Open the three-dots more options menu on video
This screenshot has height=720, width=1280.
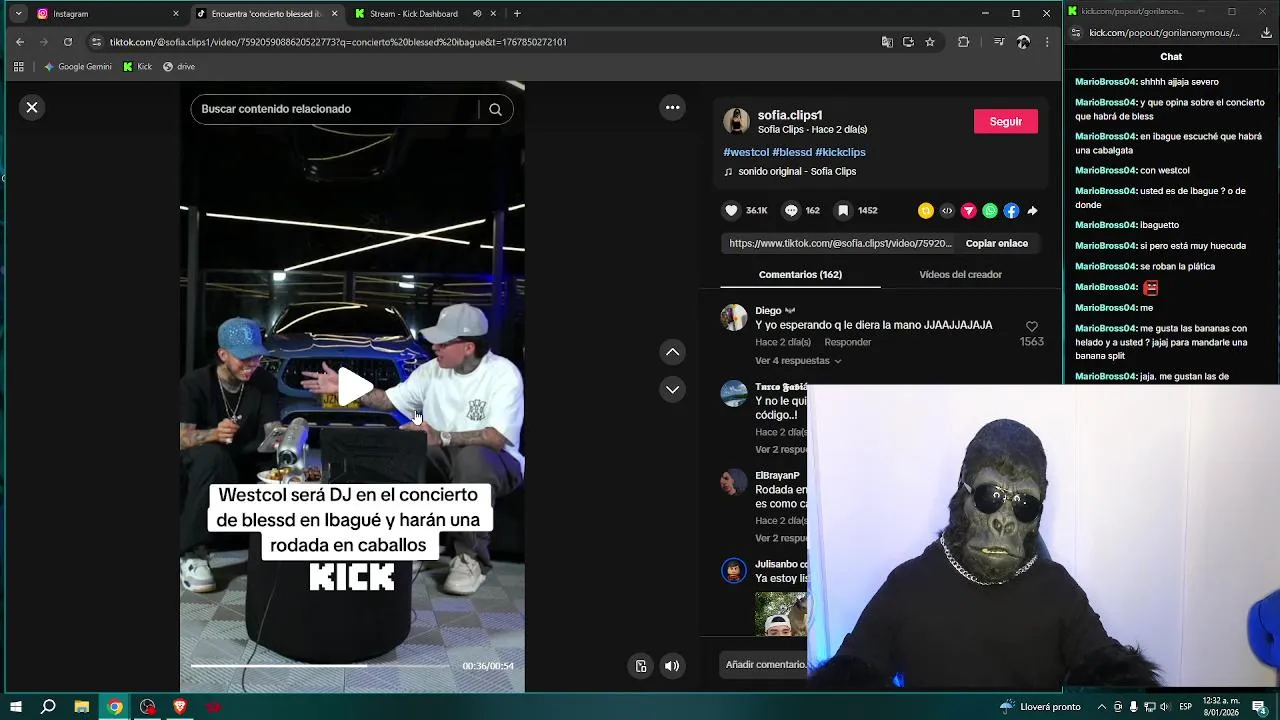point(673,107)
